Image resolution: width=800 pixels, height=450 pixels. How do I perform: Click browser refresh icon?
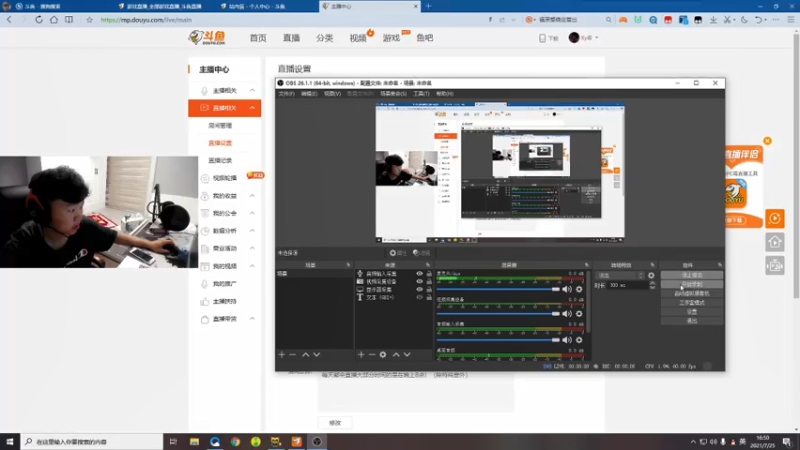39,20
